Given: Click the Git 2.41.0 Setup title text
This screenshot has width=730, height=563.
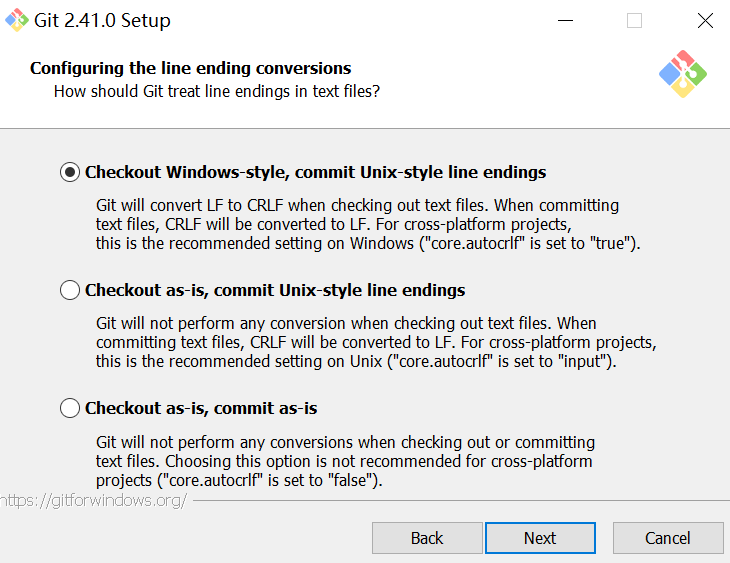Looking at the screenshot, I should 102,20.
